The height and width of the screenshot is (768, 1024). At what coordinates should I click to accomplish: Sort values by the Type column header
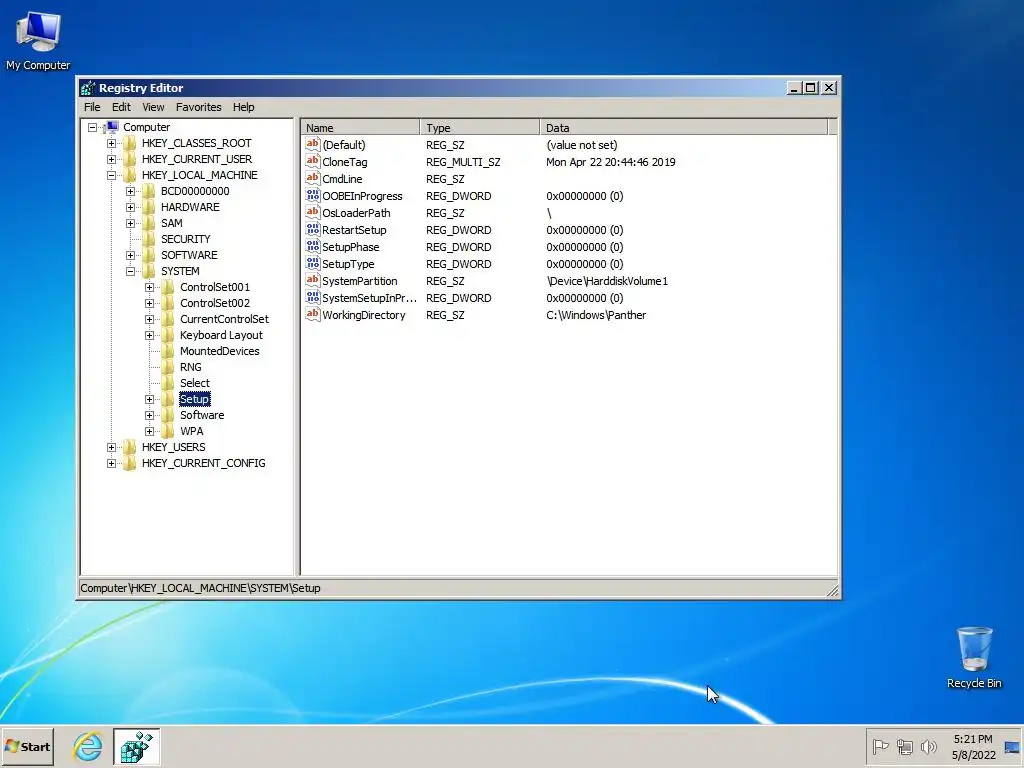tap(480, 127)
